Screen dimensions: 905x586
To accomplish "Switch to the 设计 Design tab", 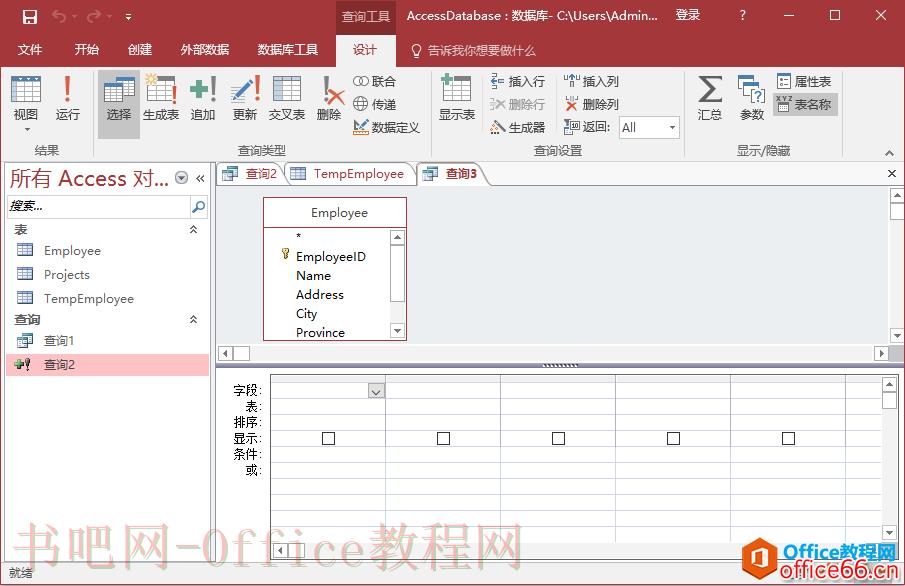I will [x=365, y=50].
